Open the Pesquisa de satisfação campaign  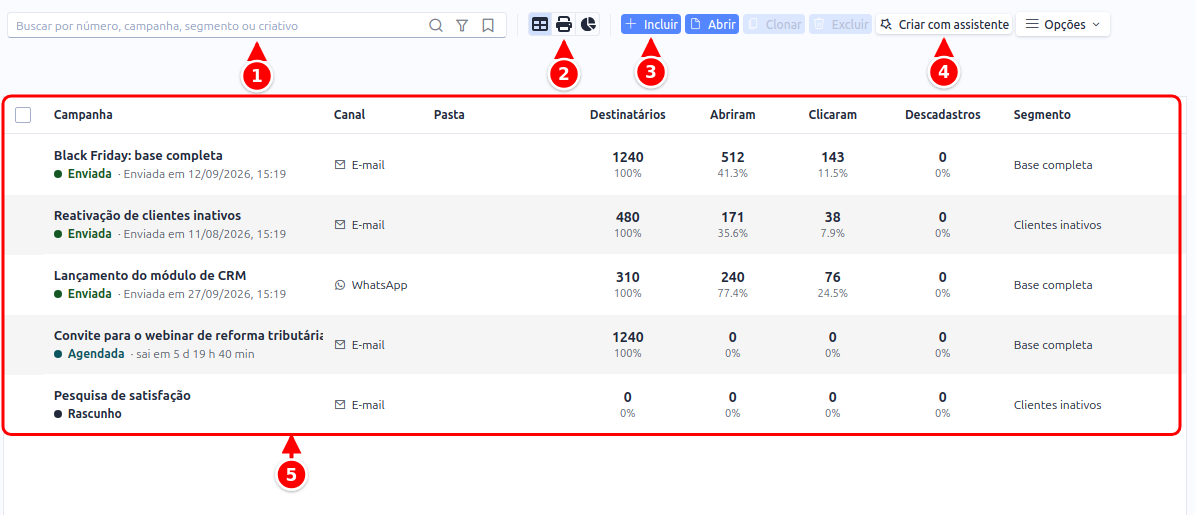point(122,396)
